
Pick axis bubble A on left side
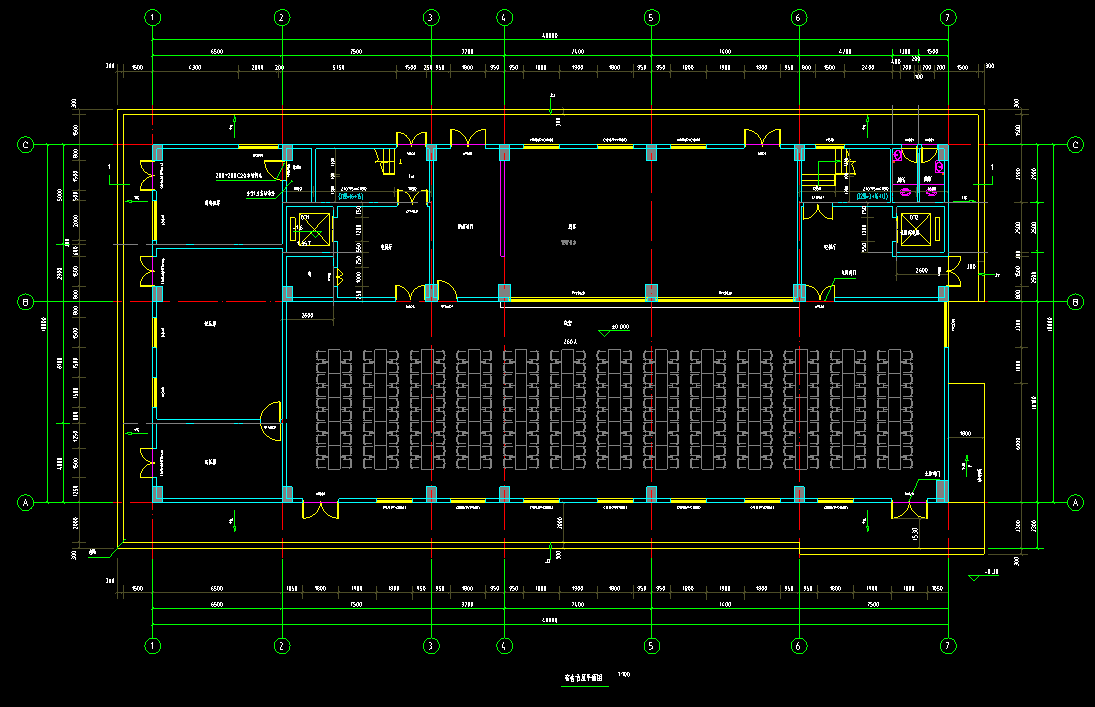click(x=27, y=502)
